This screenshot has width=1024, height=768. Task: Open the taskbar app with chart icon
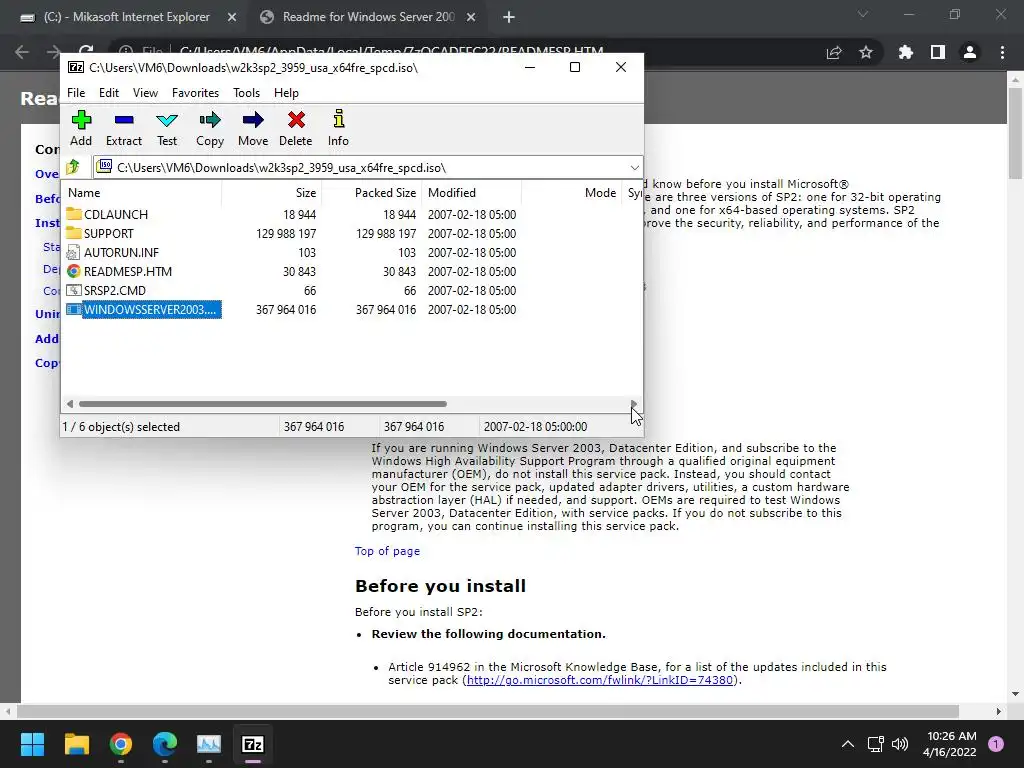tap(209, 744)
